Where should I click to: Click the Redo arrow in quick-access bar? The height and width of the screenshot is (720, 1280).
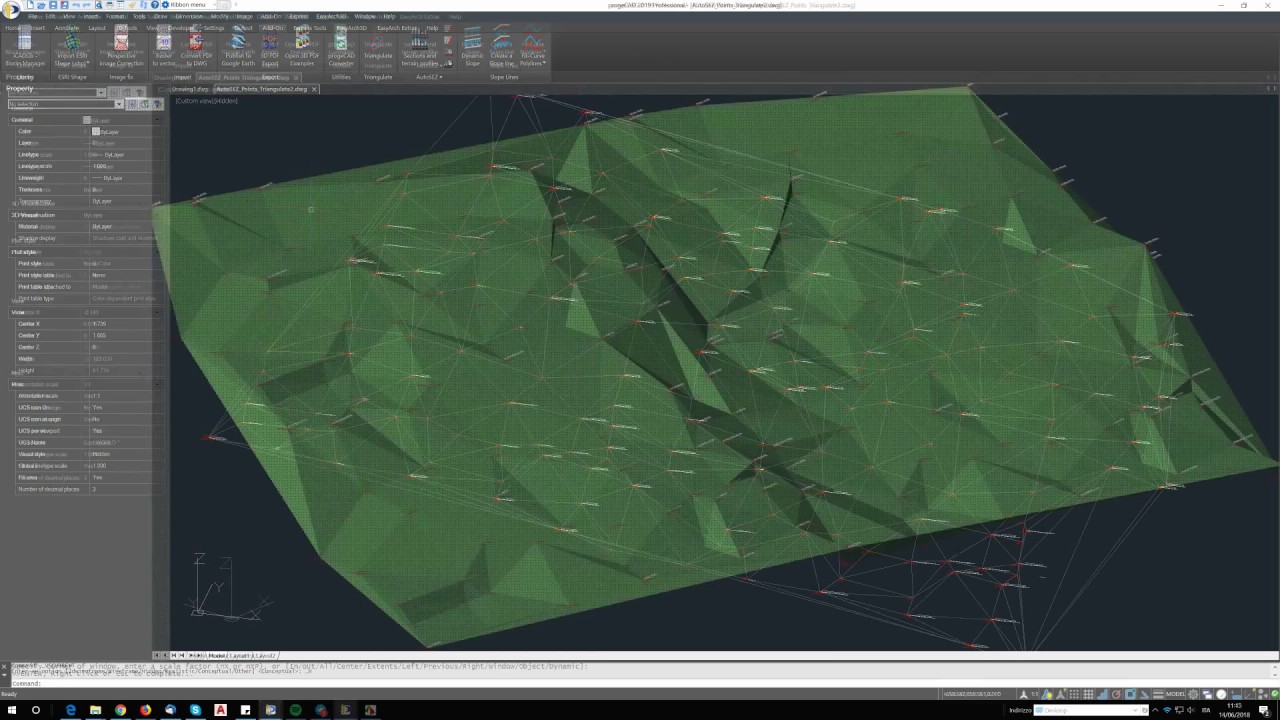(x=87, y=5)
